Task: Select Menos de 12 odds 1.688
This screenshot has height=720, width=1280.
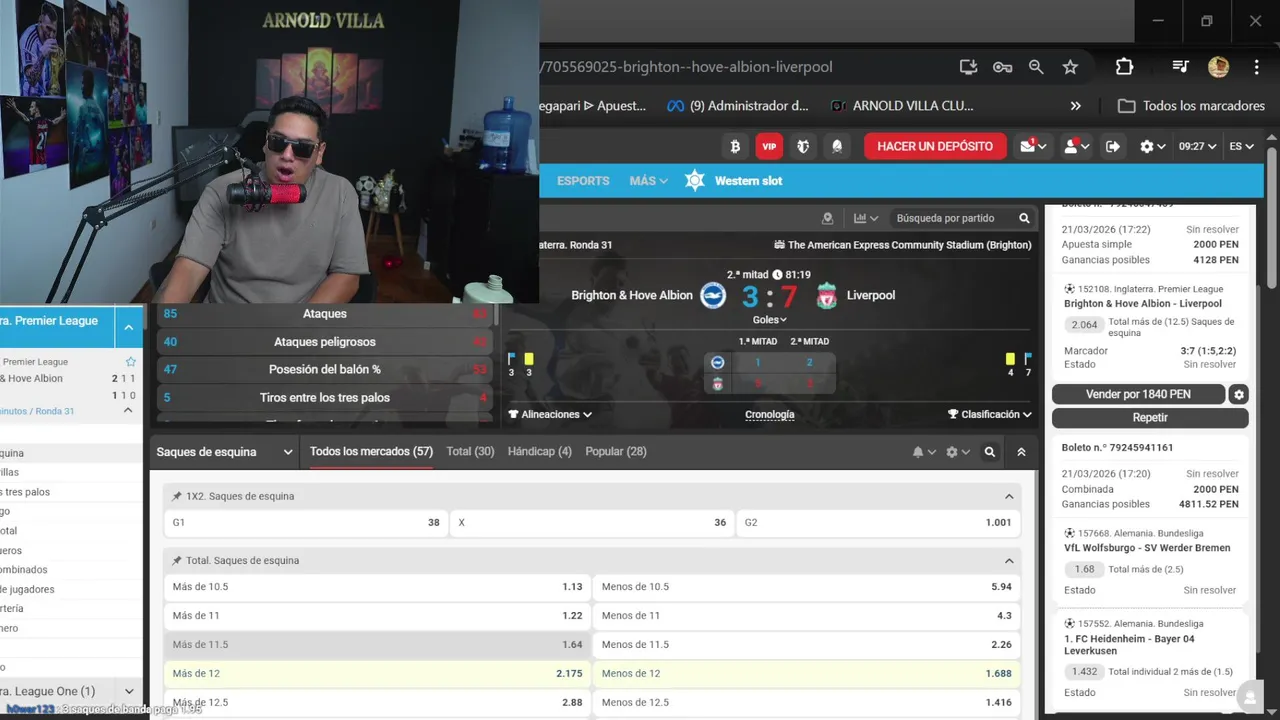Action: pos(806,674)
